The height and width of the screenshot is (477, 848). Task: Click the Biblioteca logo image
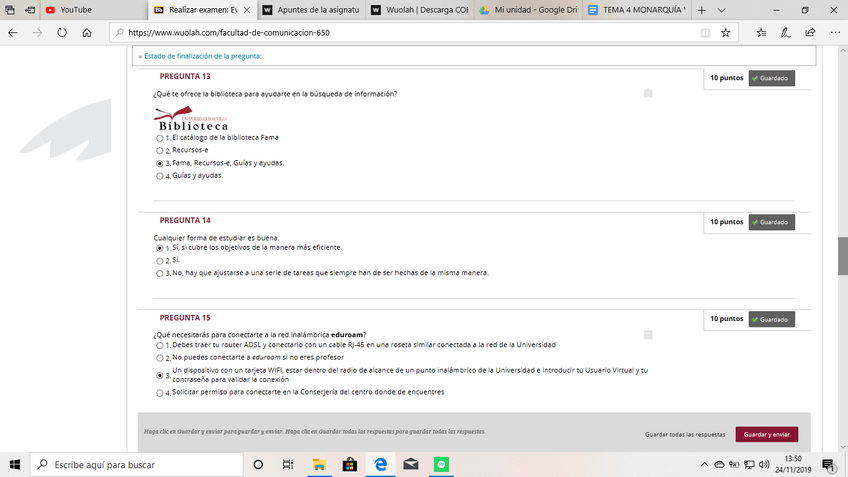pyautogui.click(x=191, y=118)
